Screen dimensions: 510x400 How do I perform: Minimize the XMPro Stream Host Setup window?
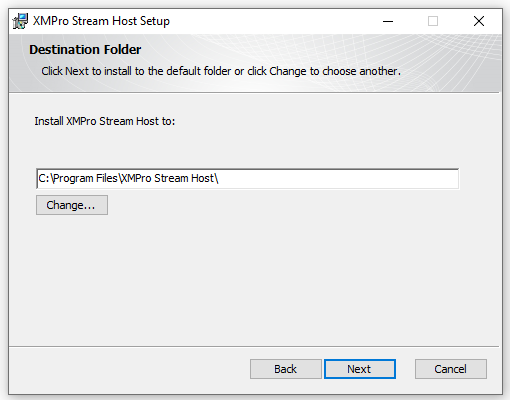pos(388,21)
